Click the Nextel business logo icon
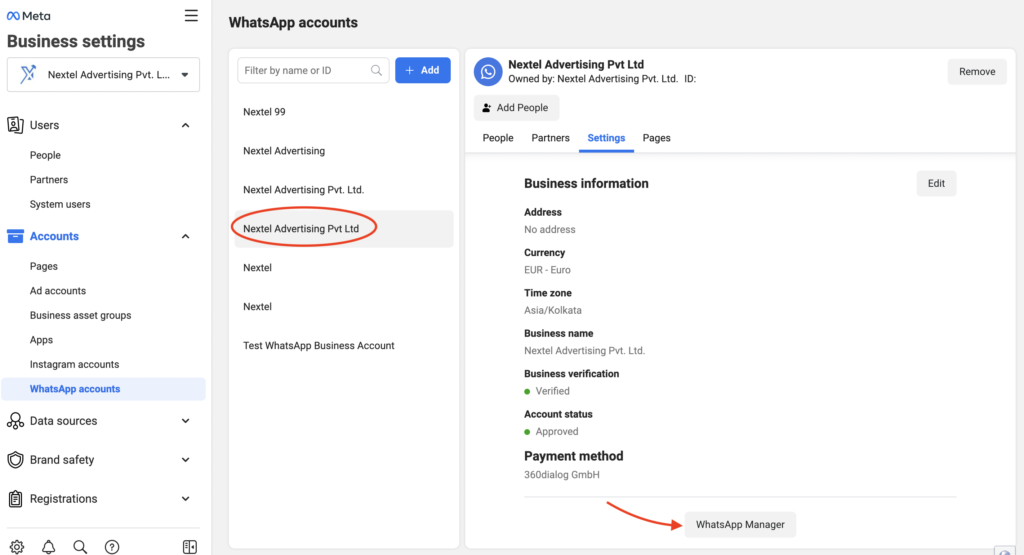The image size is (1024, 555). [x=27, y=74]
